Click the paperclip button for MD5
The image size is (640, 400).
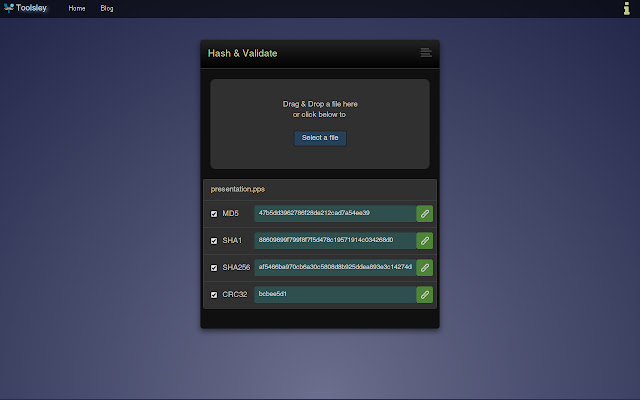click(424, 214)
